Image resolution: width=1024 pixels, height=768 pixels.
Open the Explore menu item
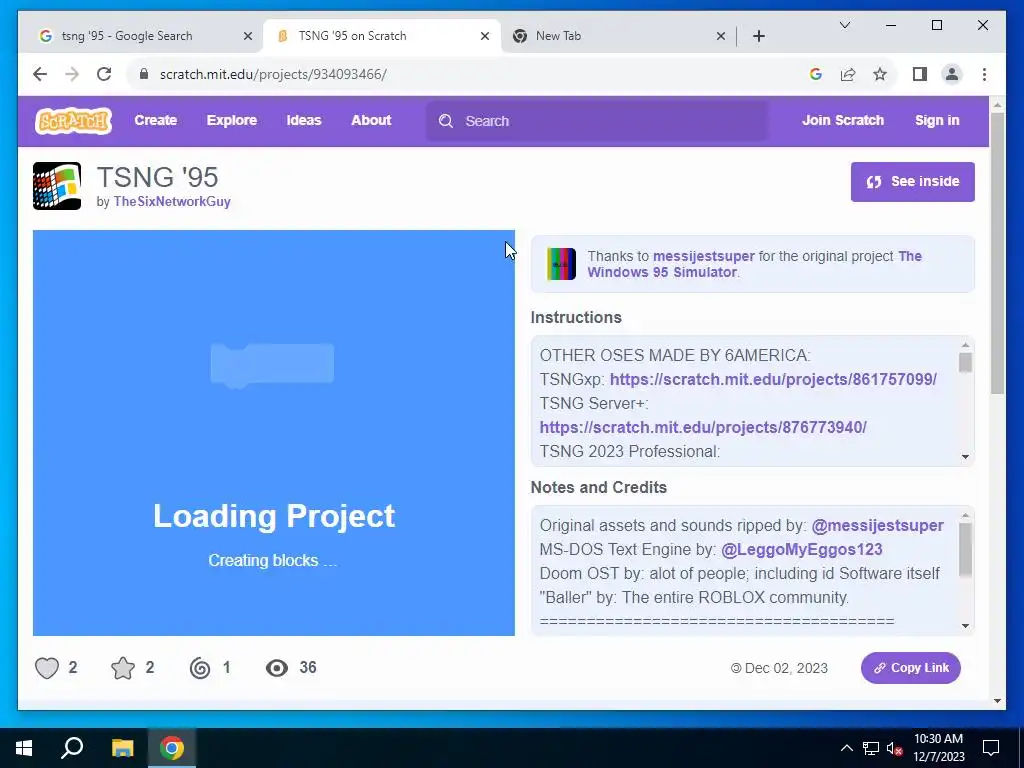click(x=232, y=121)
